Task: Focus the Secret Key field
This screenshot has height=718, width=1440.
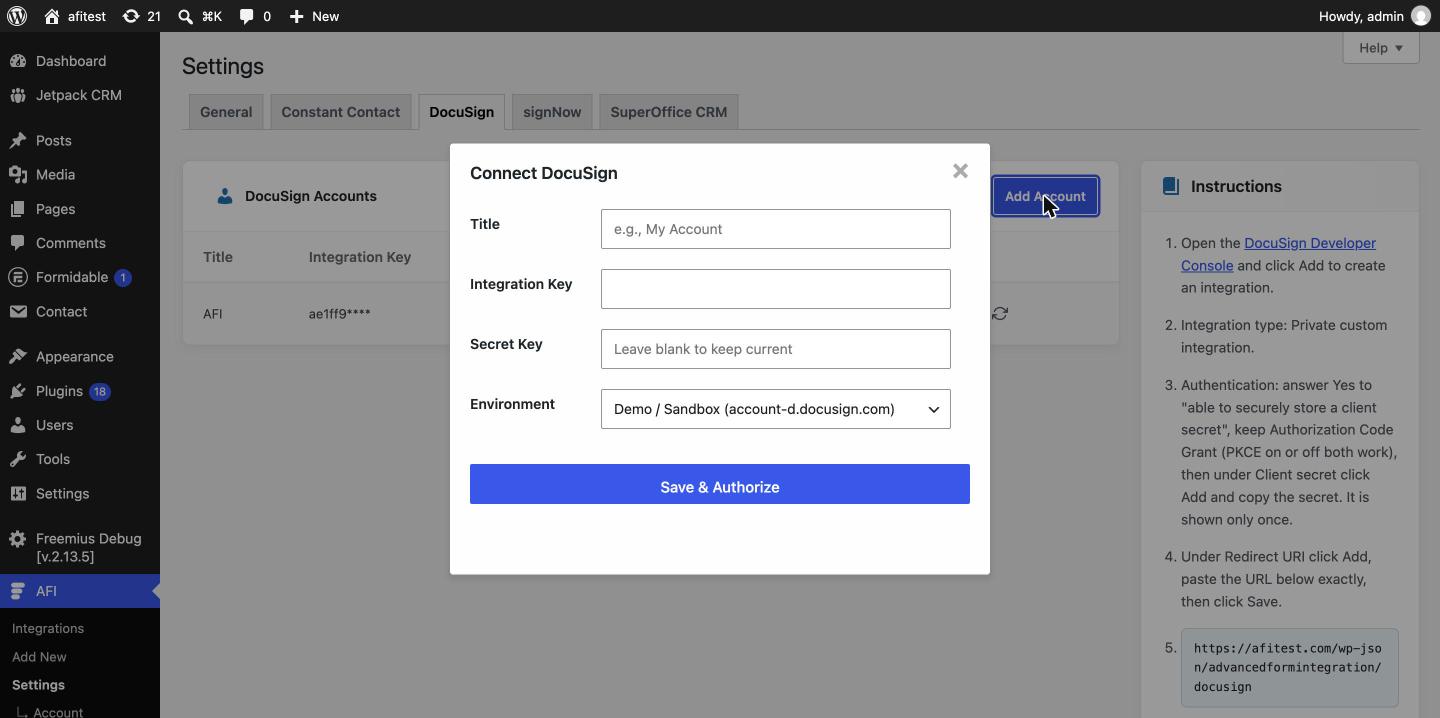Action: click(776, 349)
